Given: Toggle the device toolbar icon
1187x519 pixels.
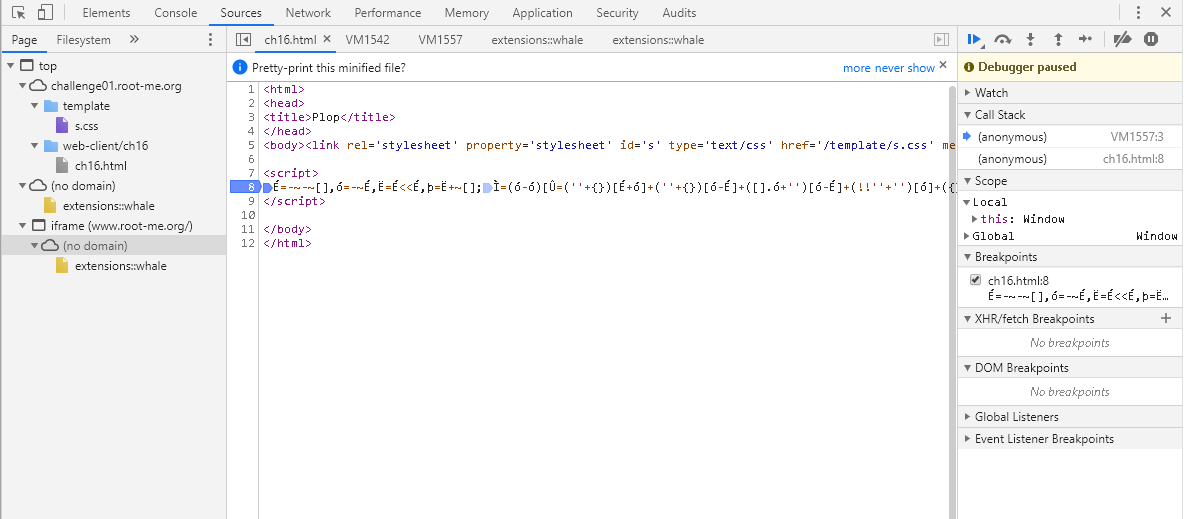Looking at the screenshot, I should pos(45,13).
